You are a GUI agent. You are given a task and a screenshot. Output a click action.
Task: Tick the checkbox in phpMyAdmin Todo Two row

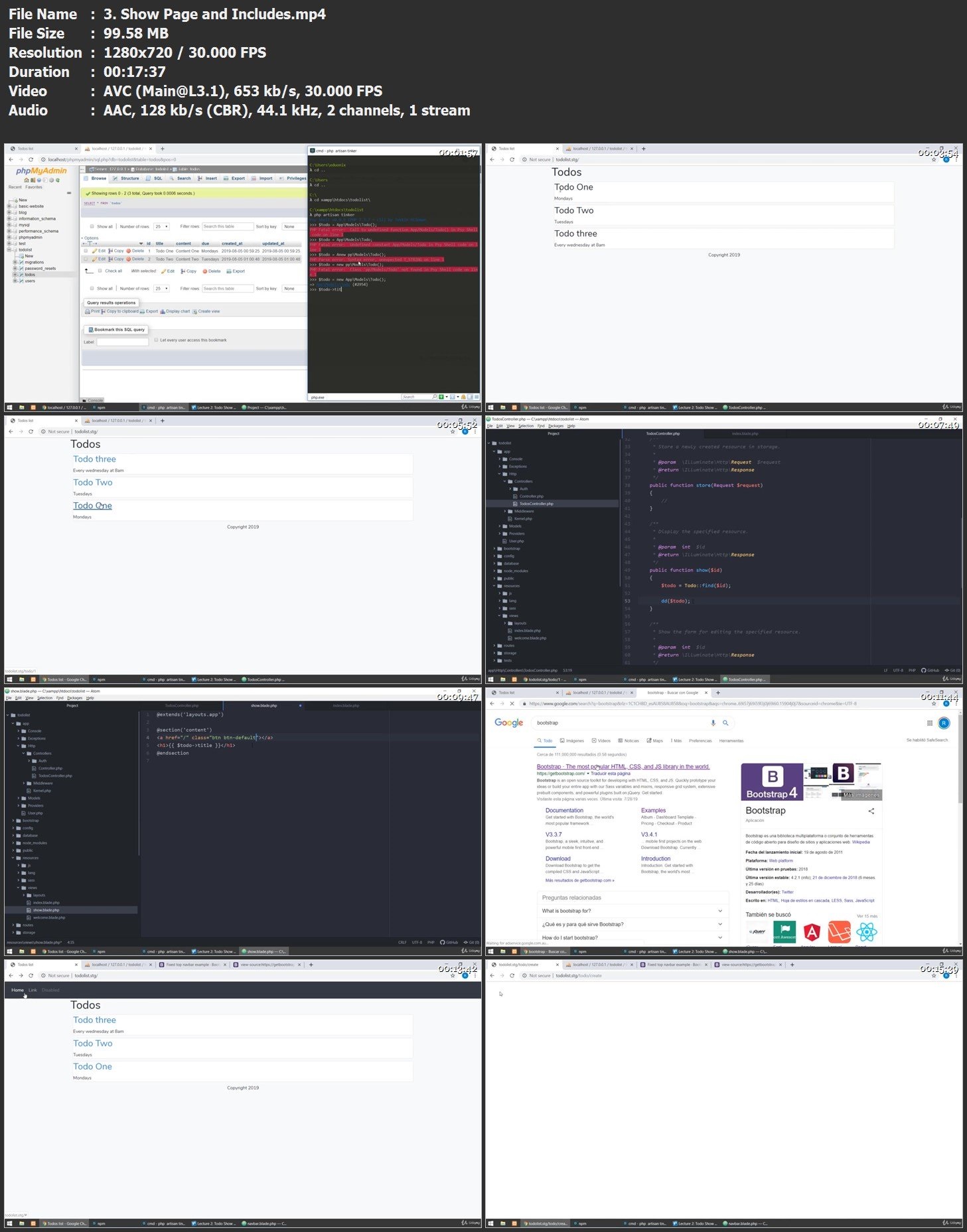86,259
